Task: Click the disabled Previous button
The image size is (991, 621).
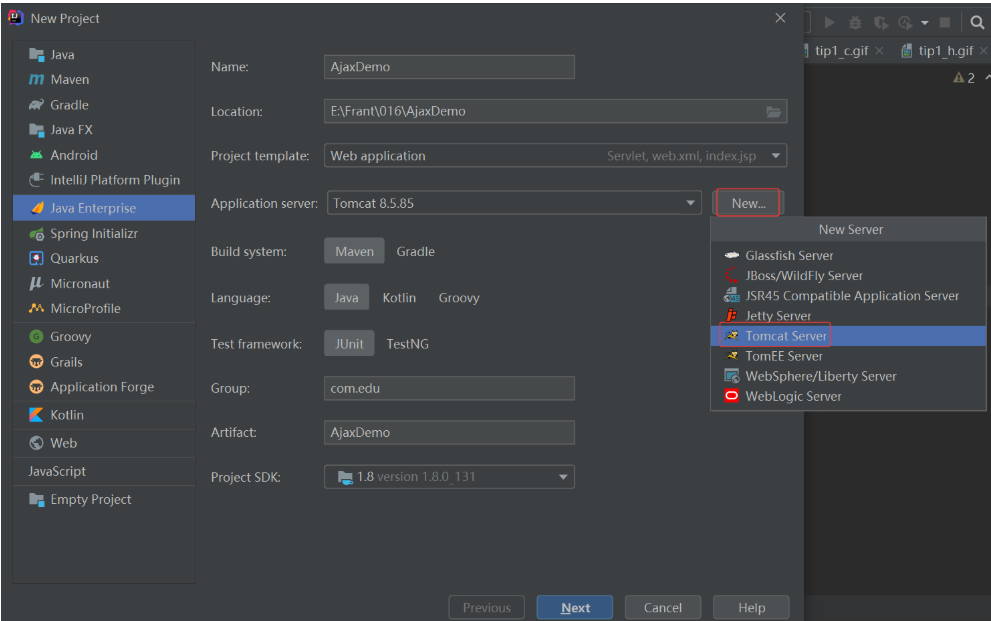Action: pos(486,608)
